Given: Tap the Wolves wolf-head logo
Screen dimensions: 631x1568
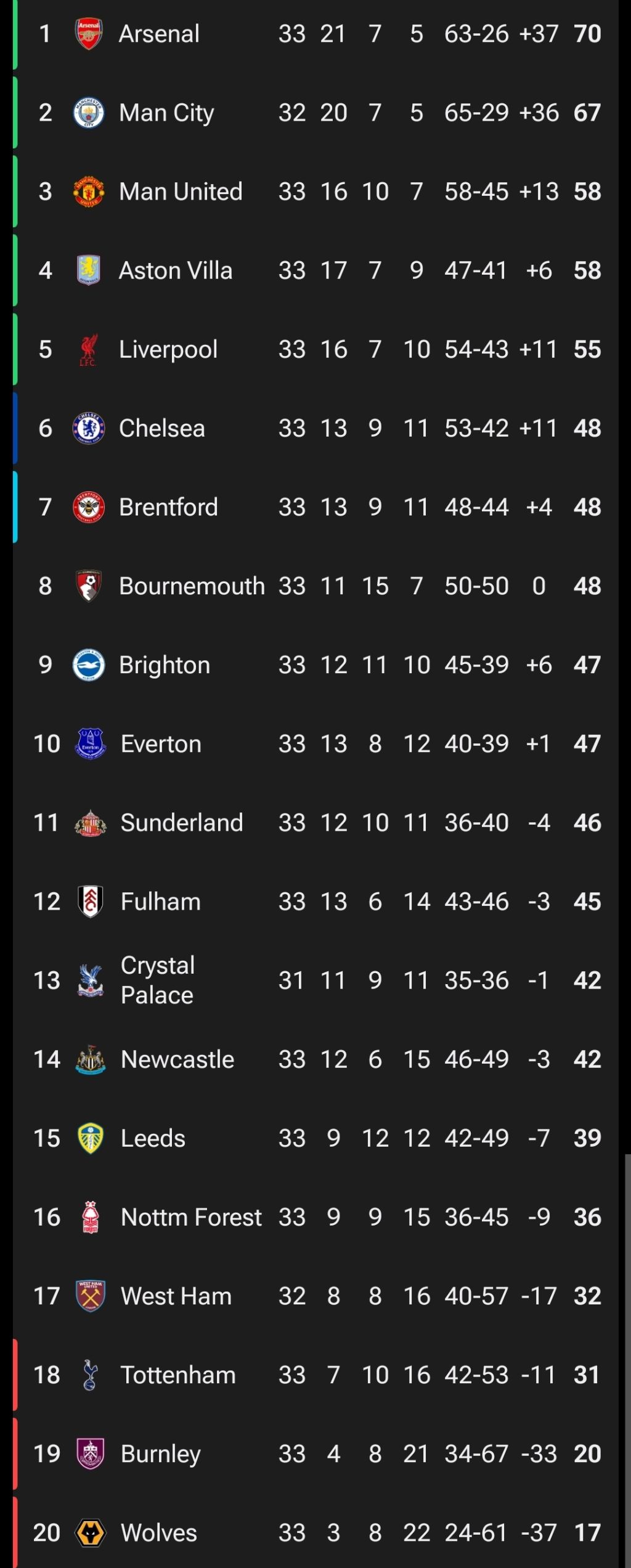Looking at the screenshot, I should click(x=90, y=1532).
